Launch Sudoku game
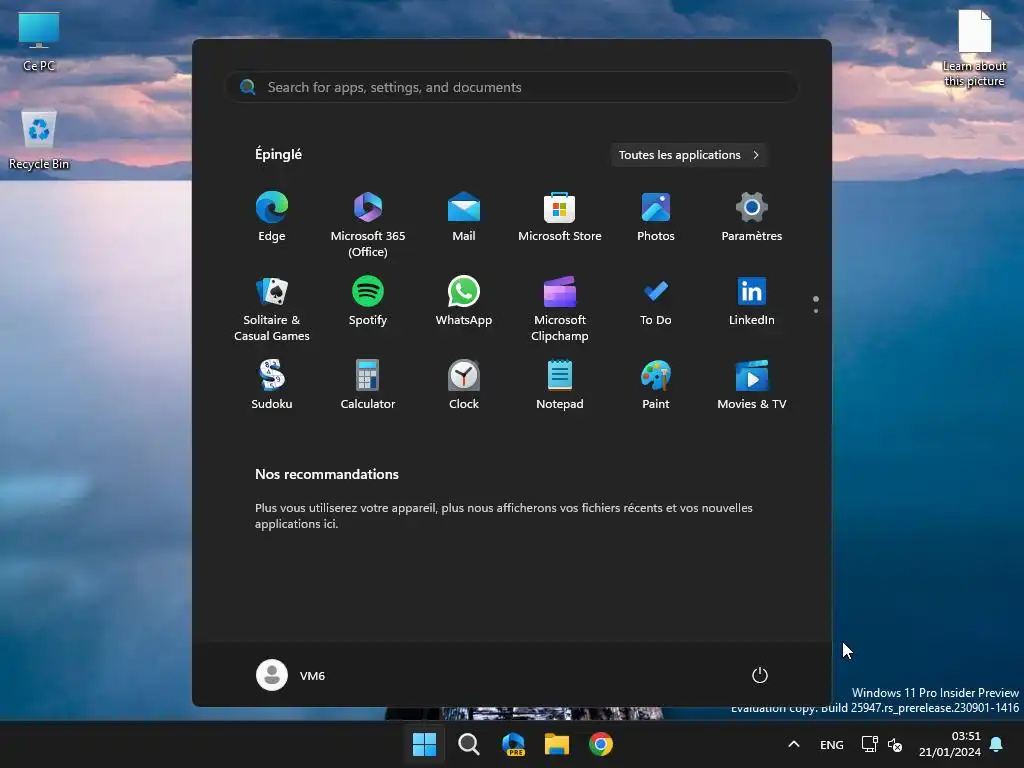1024x768 pixels. (272, 385)
